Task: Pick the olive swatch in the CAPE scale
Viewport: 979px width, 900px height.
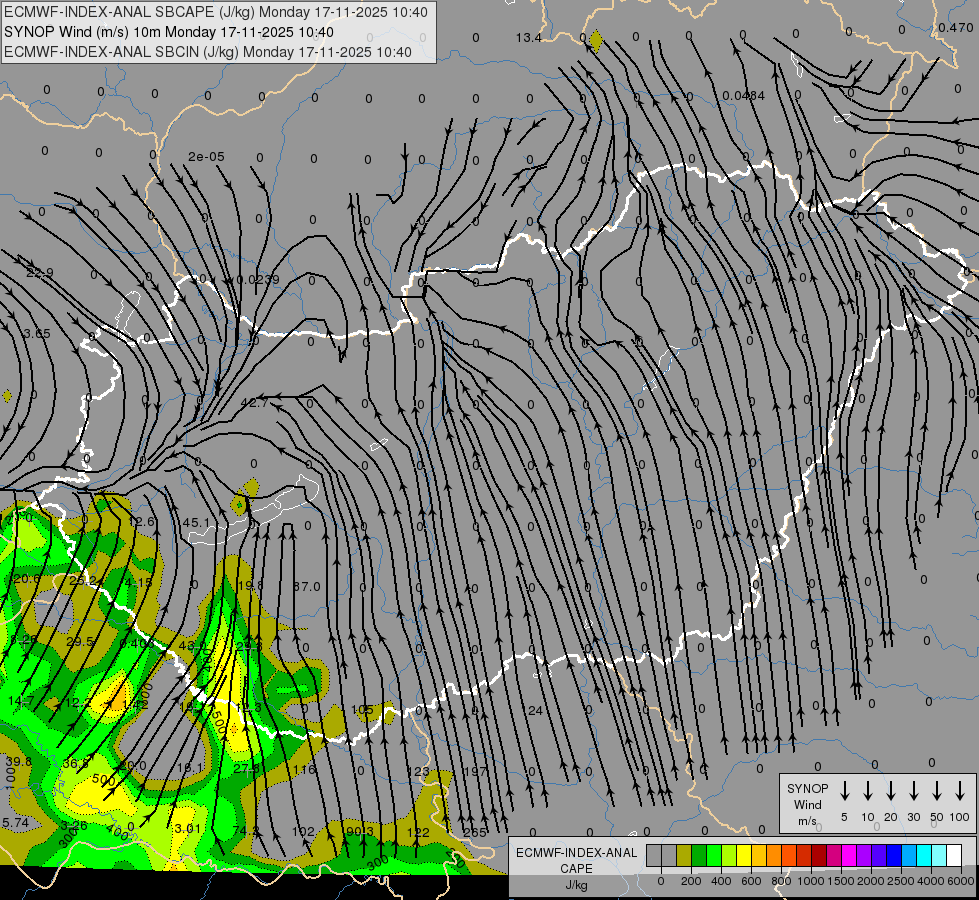Action: tap(684, 856)
